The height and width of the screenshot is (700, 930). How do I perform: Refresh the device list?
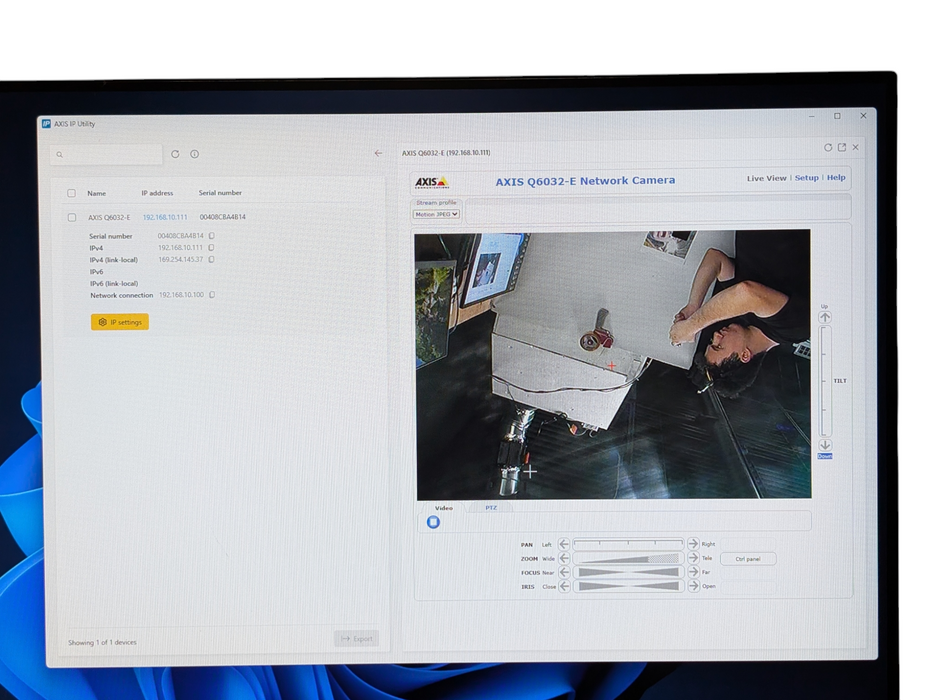click(175, 154)
